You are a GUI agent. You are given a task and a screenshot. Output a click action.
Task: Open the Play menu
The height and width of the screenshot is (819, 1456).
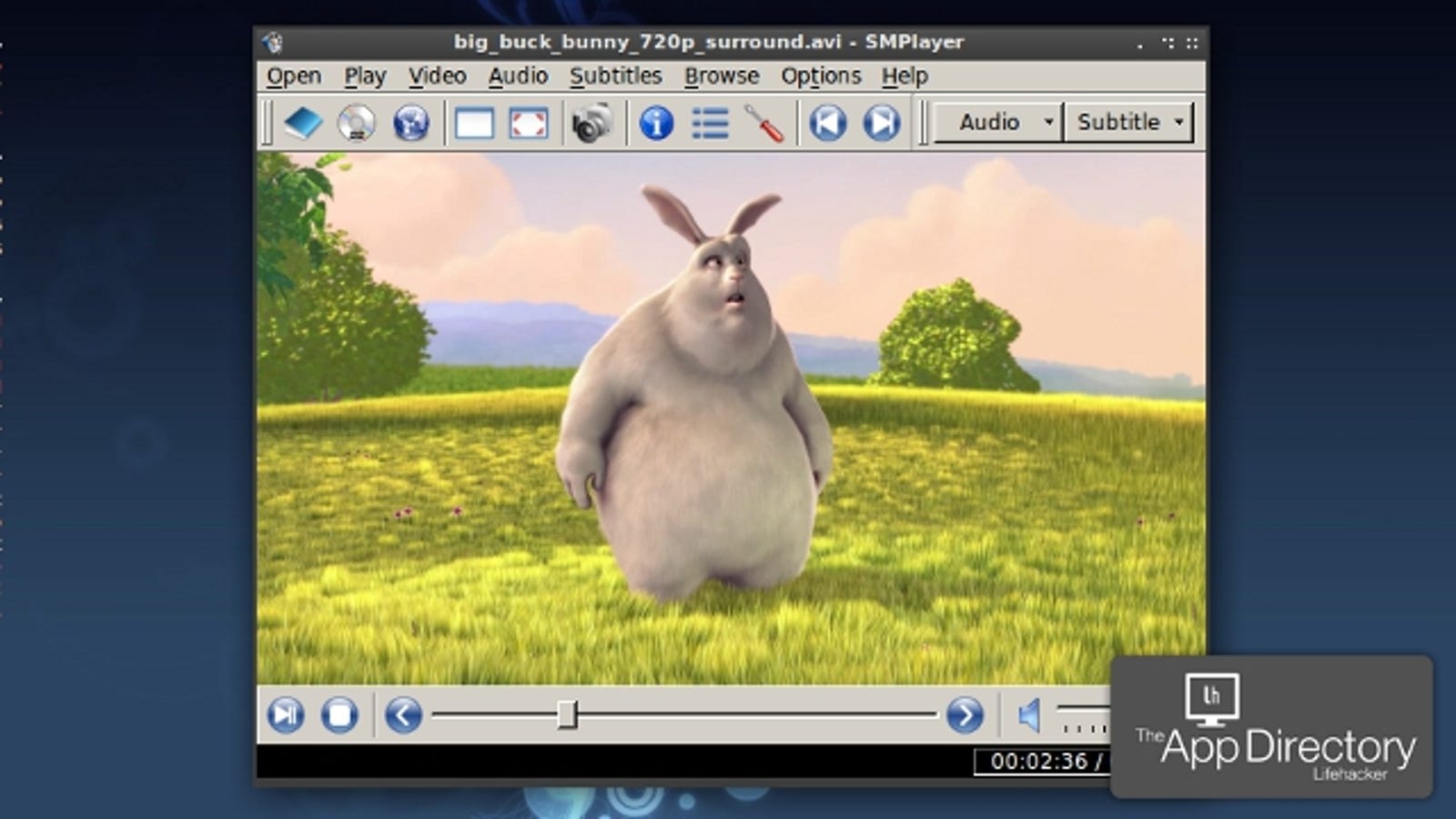coord(365,76)
